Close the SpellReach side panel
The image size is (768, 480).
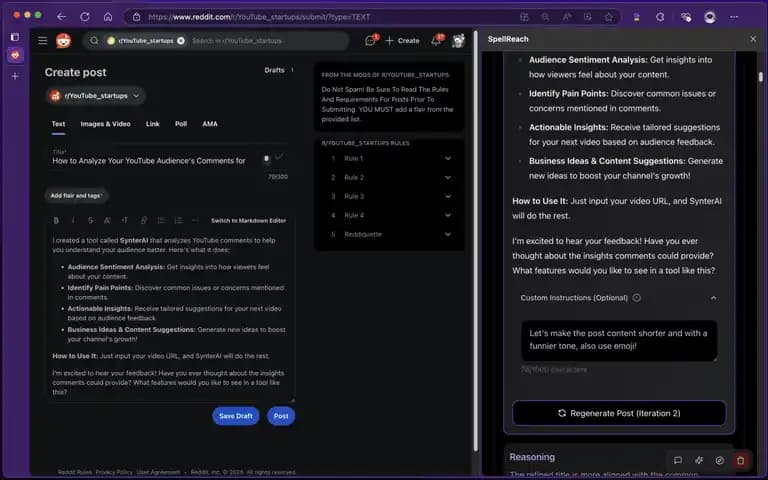pyautogui.click(x=753, y=39)
